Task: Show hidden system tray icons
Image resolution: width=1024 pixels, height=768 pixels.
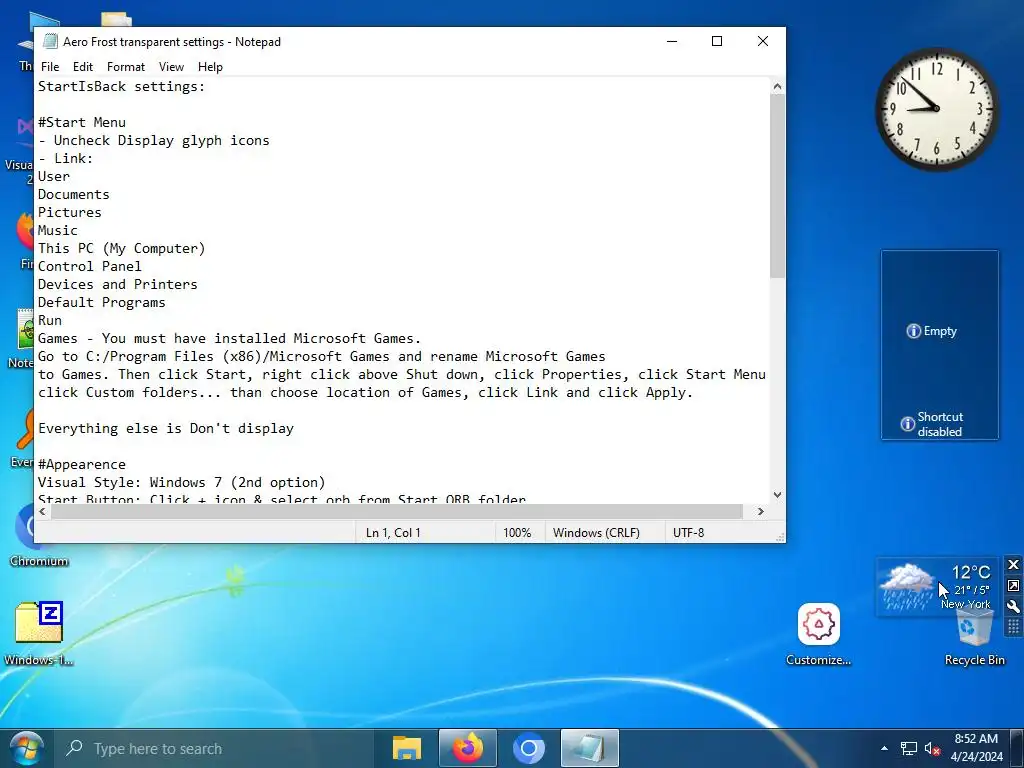Action: pyautogui.click(x=884, y=748)
